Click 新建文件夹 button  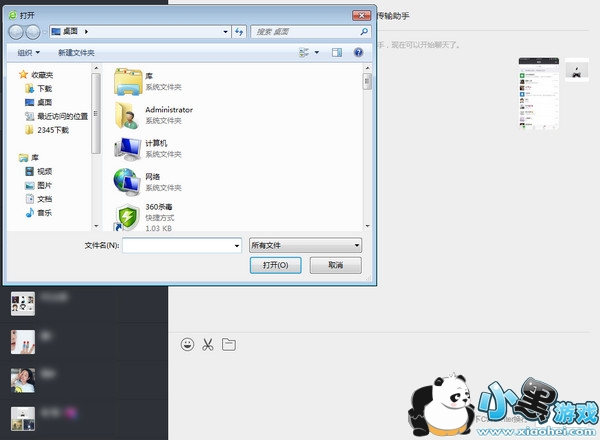pyautogui.click(x=76, y=53)
